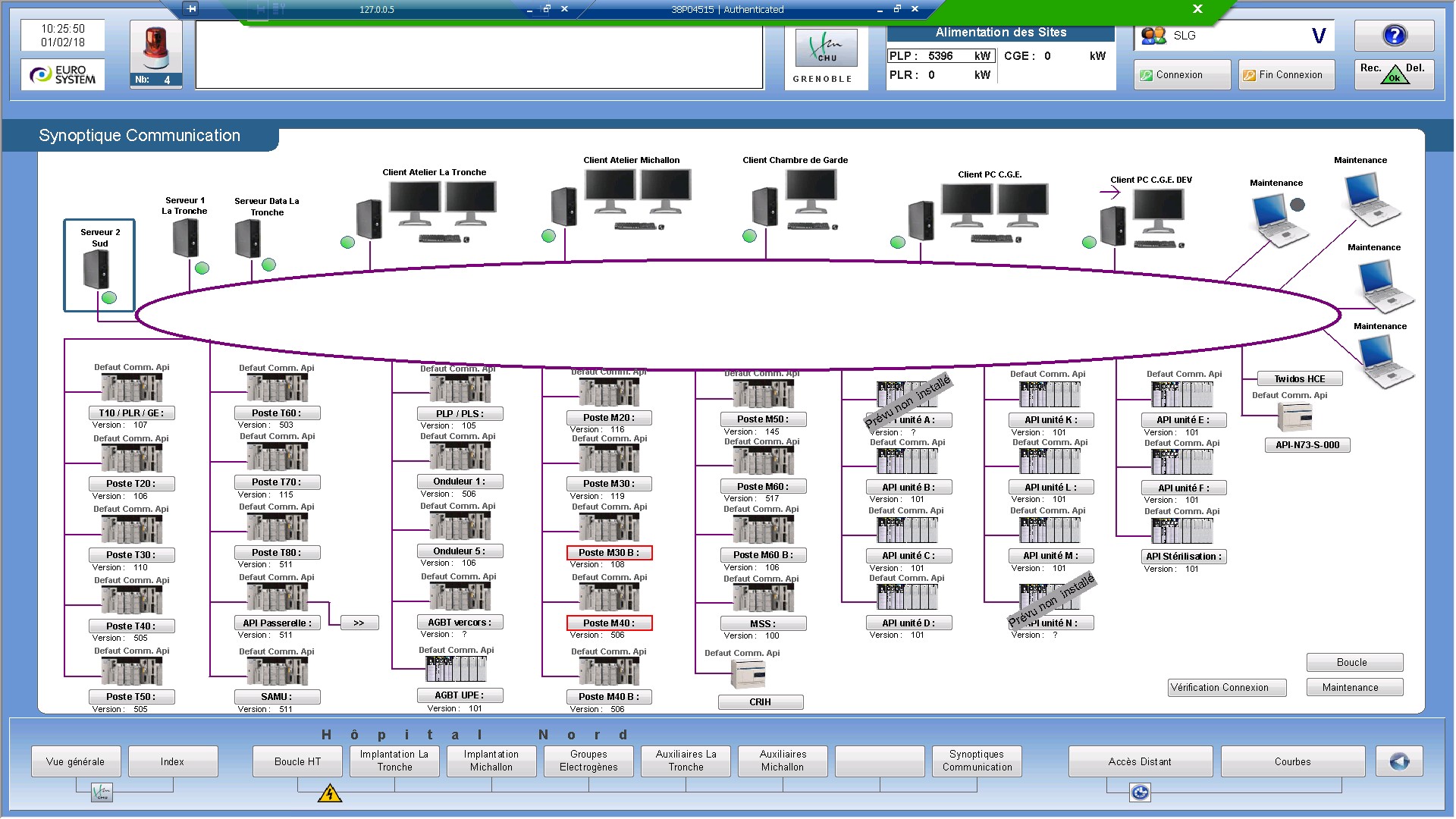Click the empty alarm message field

(x=479, y=55)
